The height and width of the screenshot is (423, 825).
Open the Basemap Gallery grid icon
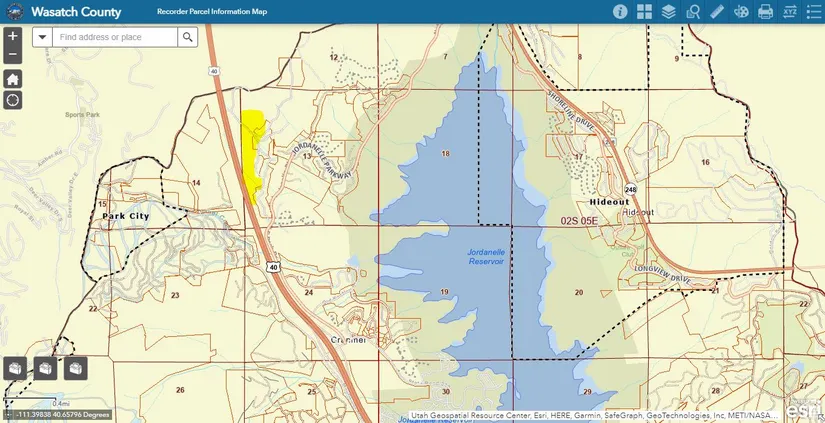click(644, 12)
